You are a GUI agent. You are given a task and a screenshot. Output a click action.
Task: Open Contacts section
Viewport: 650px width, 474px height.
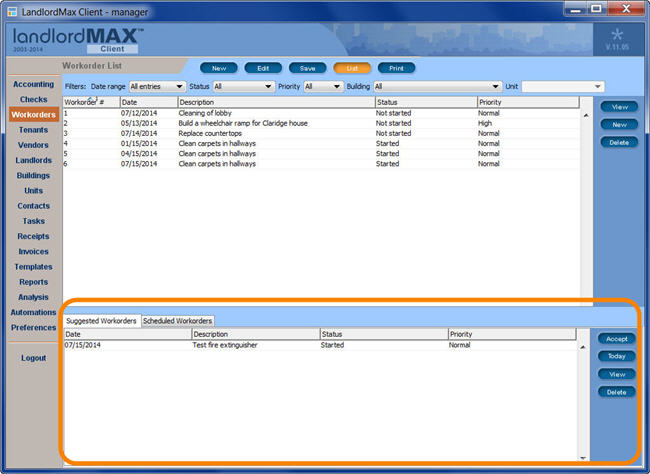point(34,206)
